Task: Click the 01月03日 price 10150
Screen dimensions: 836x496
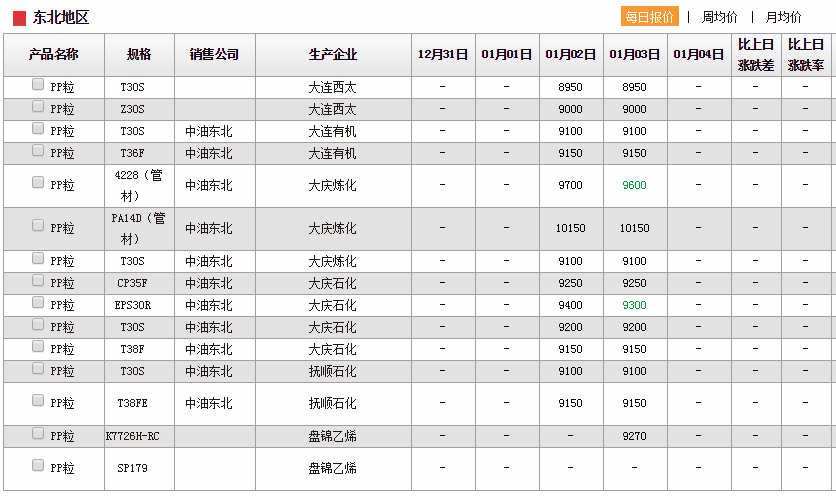Action: point(634,228)
